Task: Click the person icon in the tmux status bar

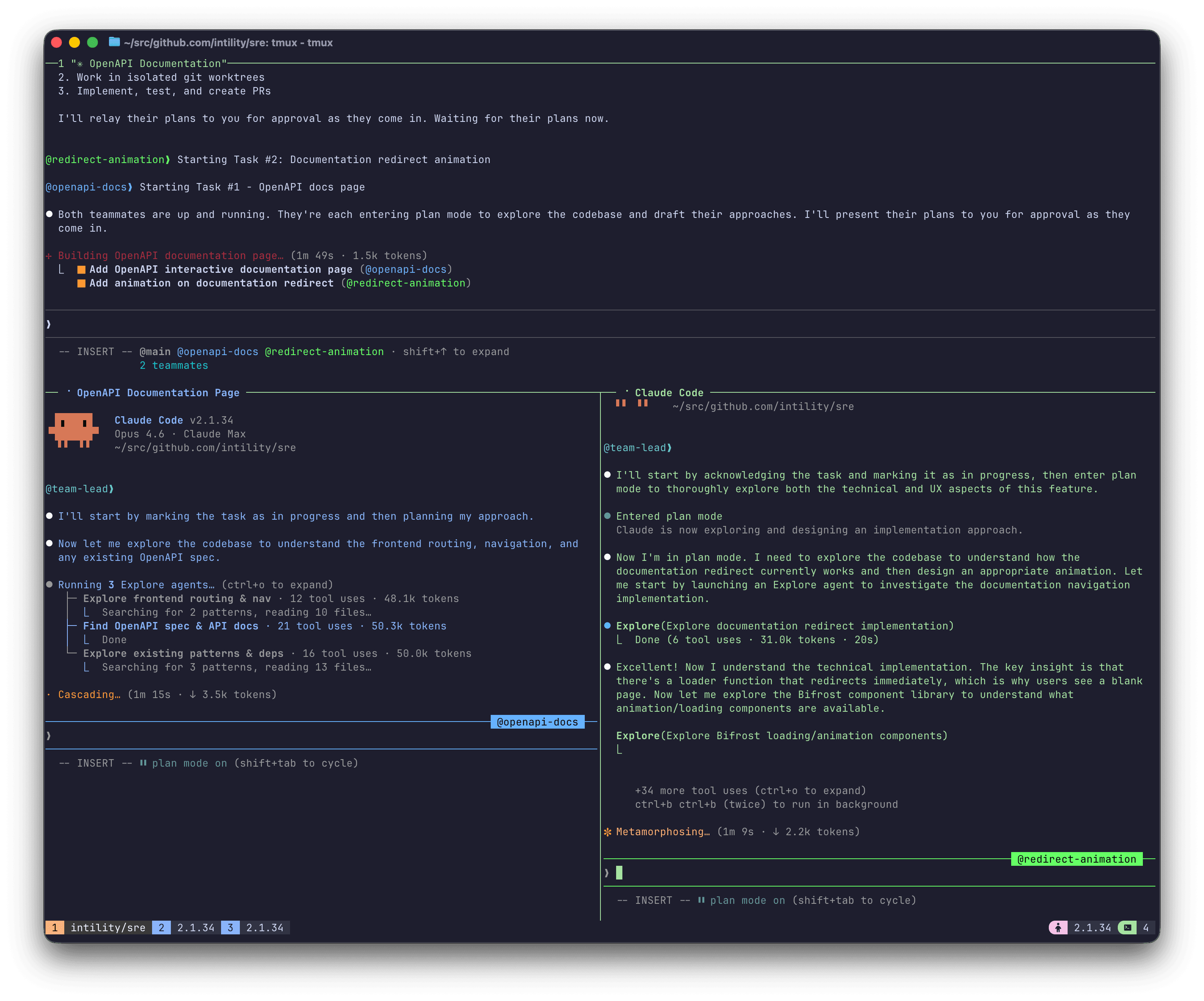Action: (1058, 927)
